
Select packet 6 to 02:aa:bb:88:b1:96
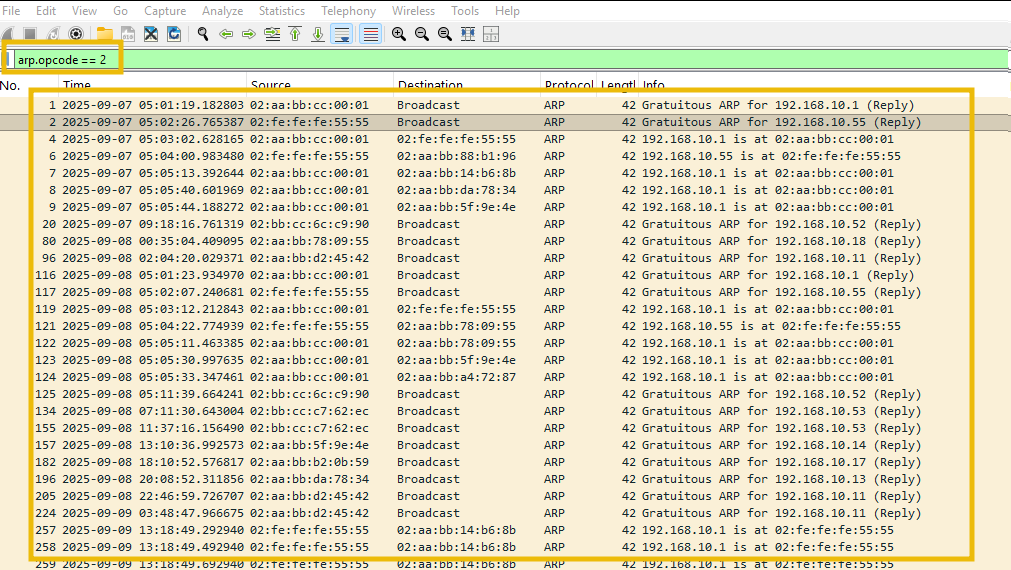(x=506, y=156)
